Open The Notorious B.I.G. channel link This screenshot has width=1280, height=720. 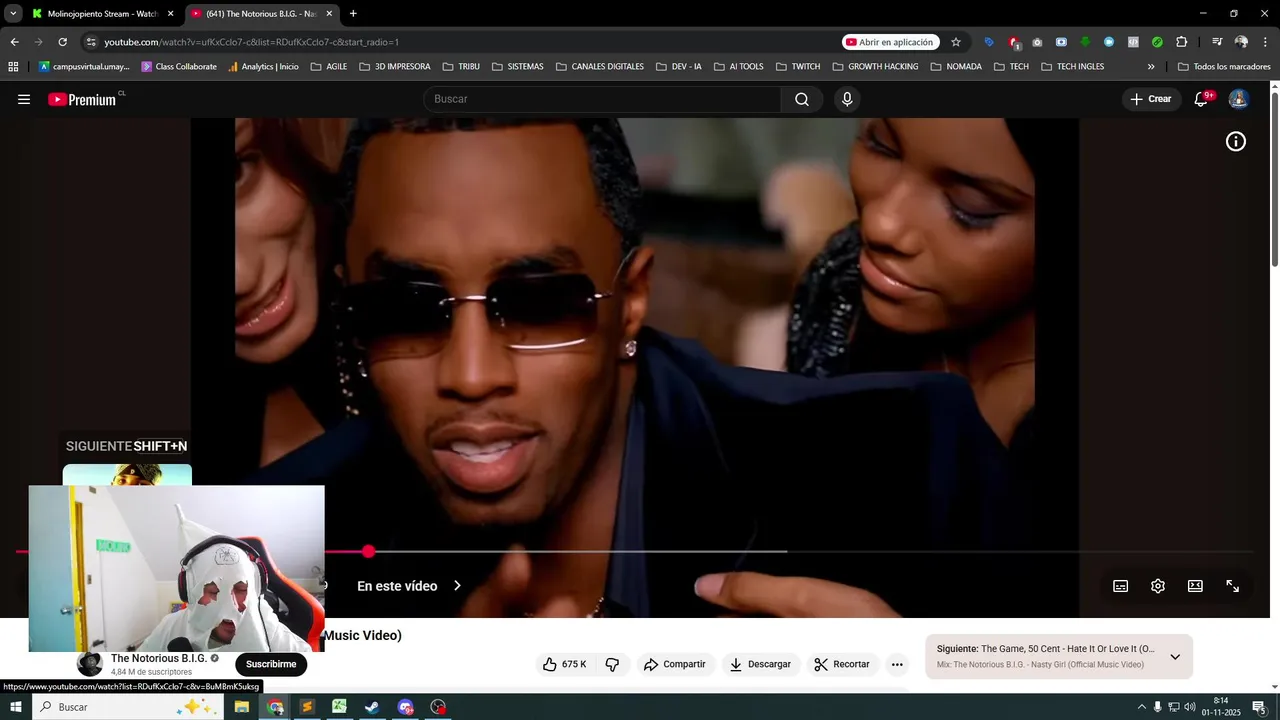click(x=159, y=658)
